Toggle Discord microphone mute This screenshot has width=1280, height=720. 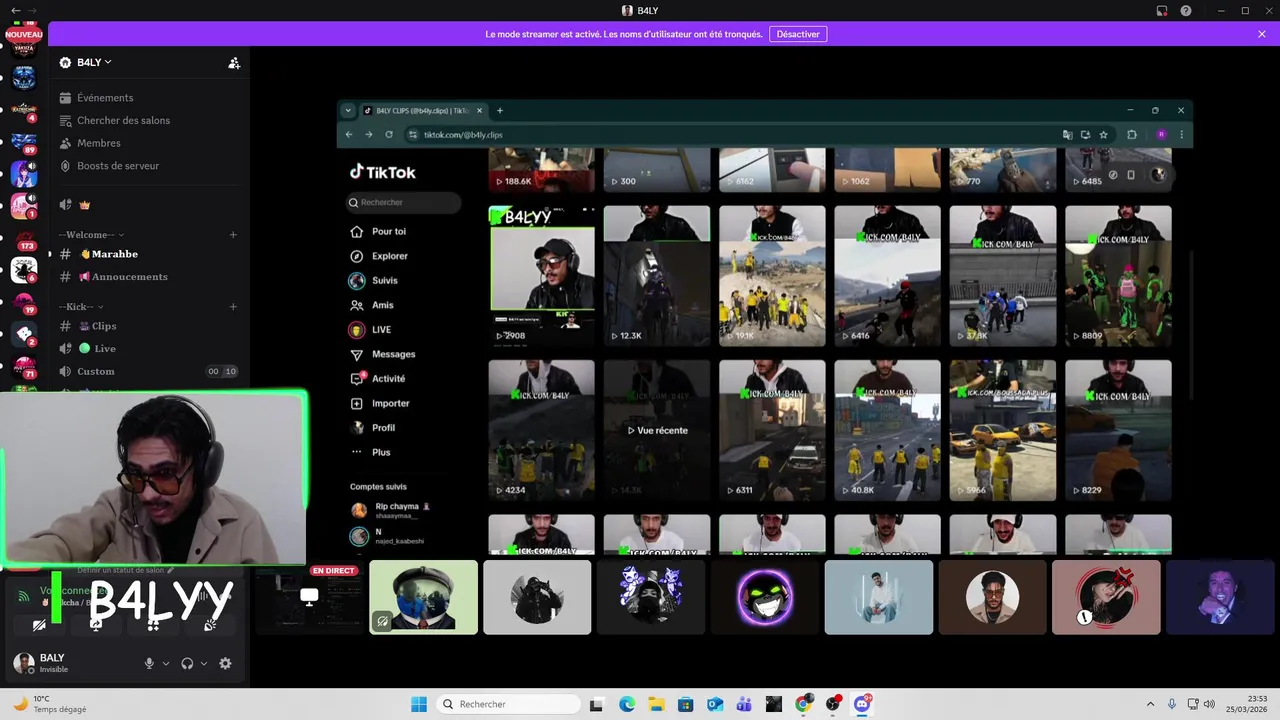point(149,663)
